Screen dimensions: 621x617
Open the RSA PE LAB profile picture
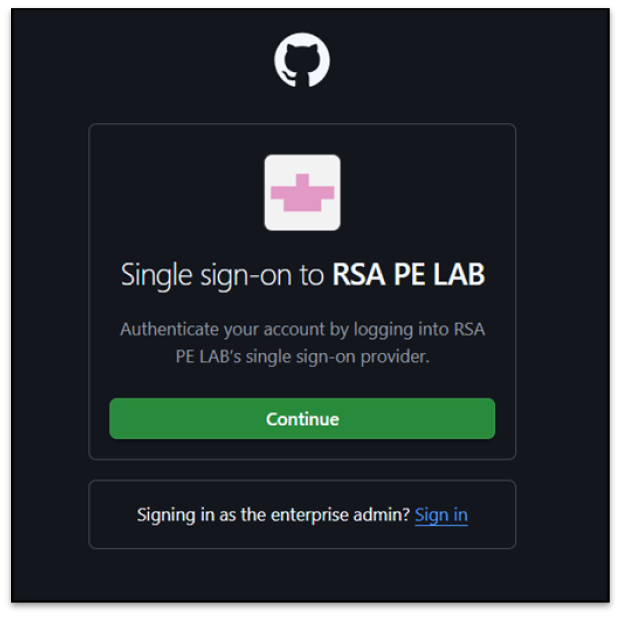click(302, 193)
